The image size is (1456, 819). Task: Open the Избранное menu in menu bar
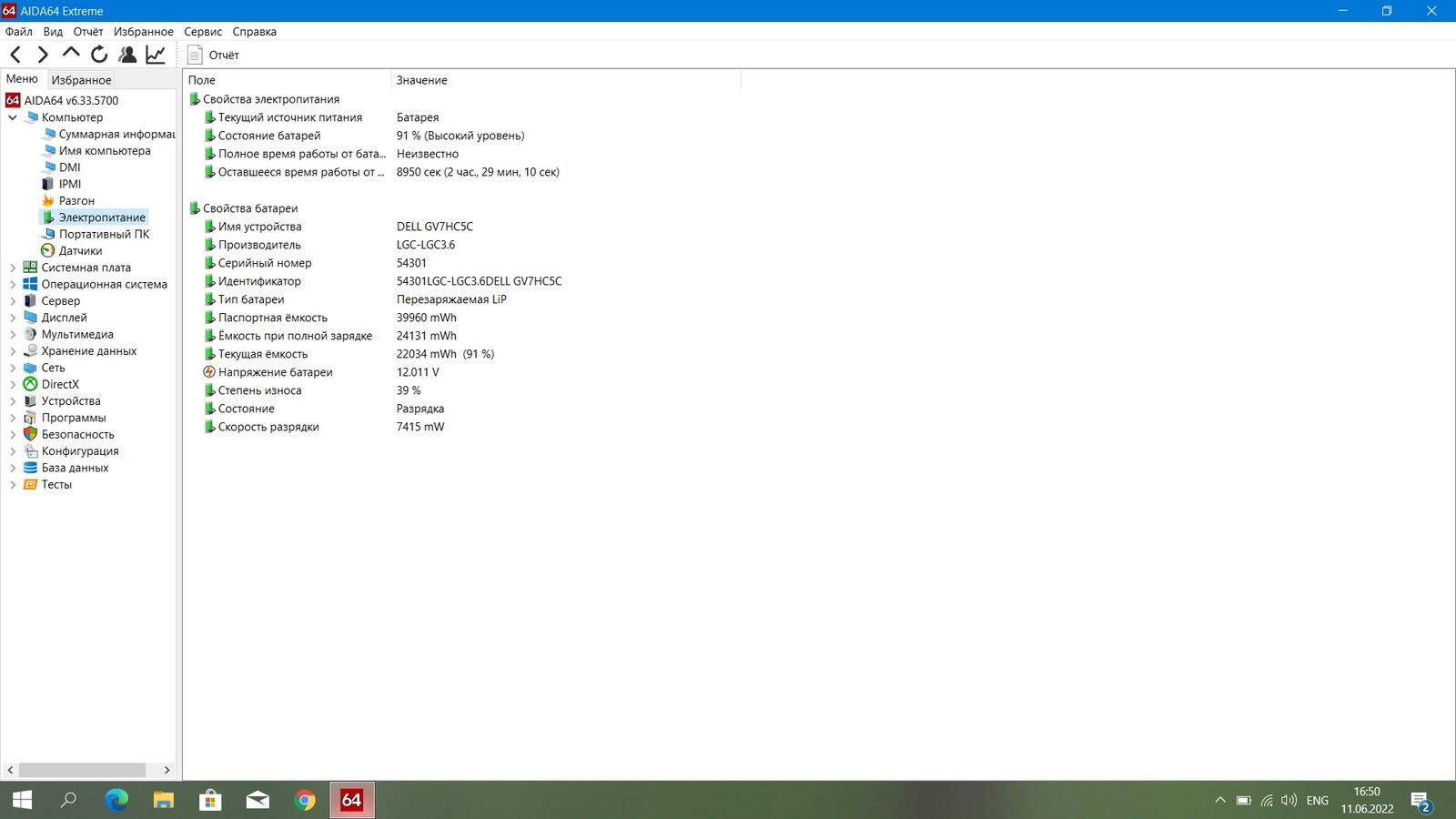point(143,31)
